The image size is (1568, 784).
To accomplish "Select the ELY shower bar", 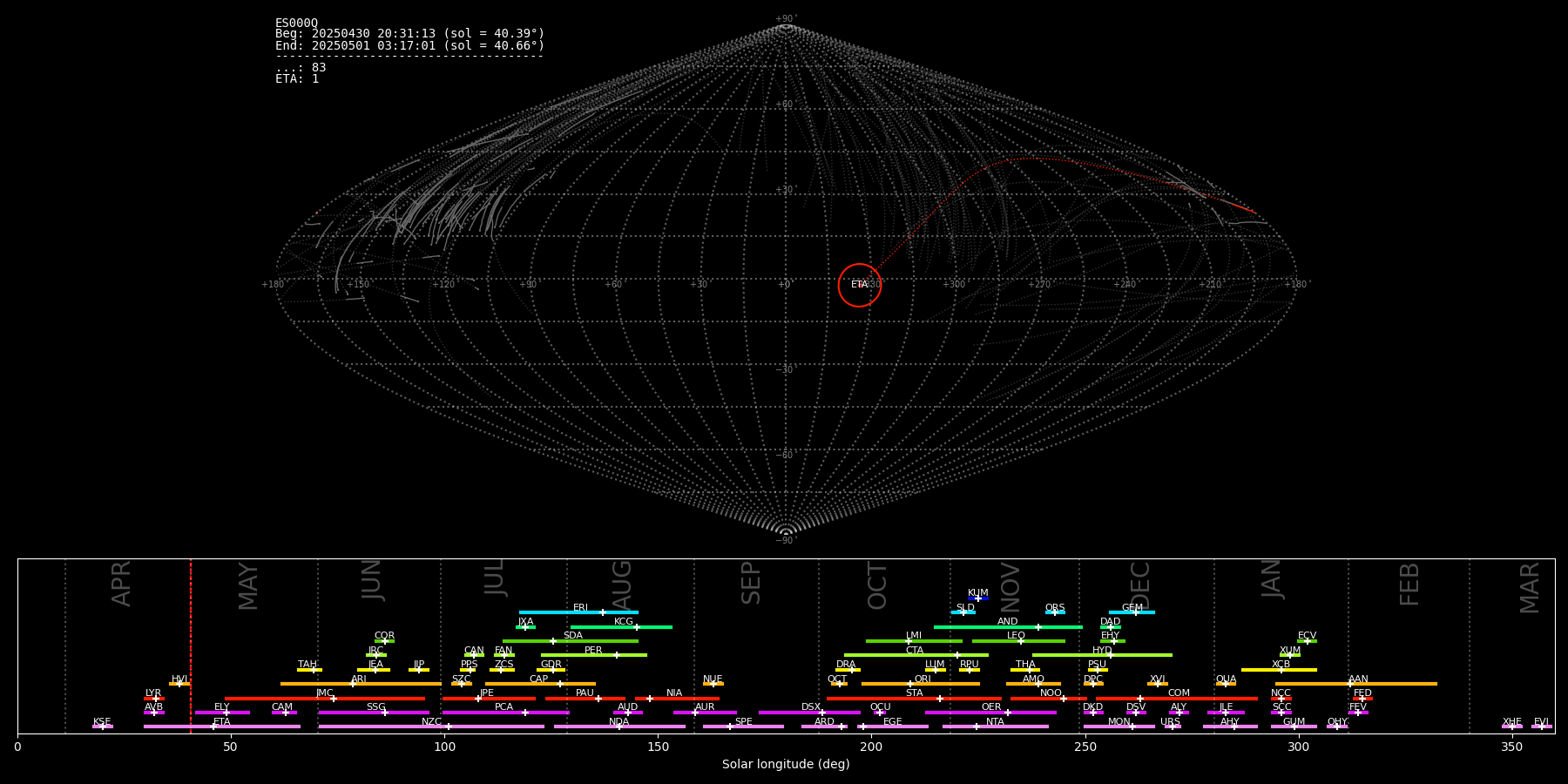I will 222,713.
